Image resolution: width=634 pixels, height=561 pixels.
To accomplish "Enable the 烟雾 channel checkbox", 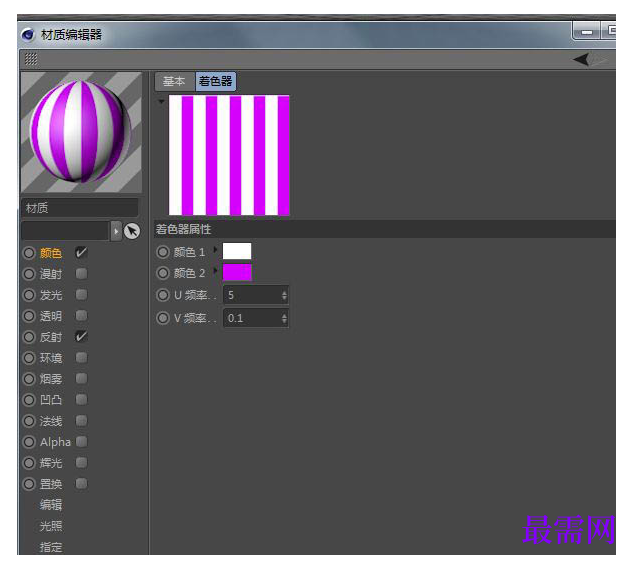I will click(81, 379).
